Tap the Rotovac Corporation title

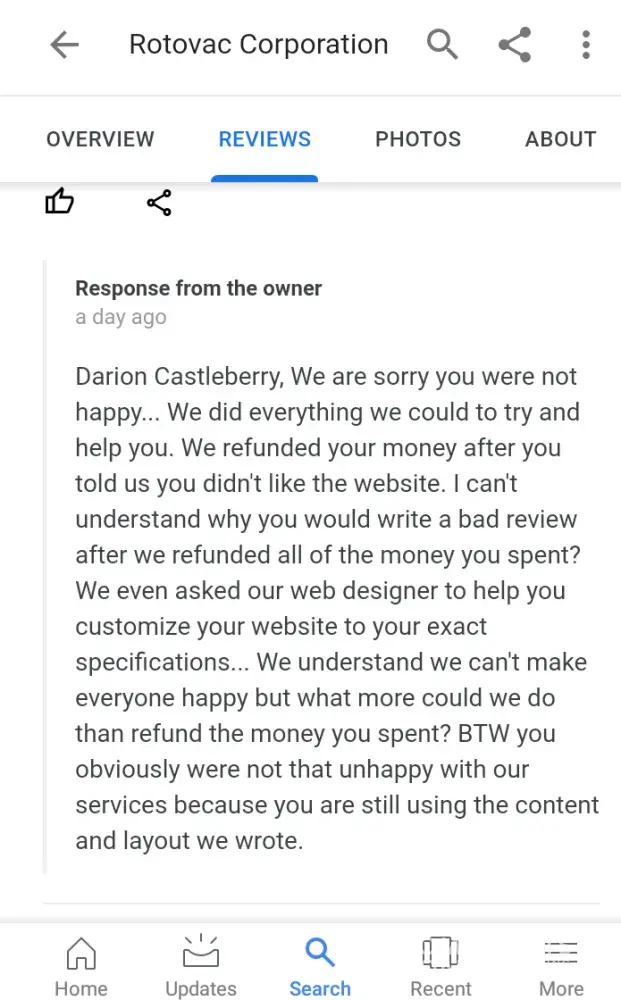pos(258,45)
